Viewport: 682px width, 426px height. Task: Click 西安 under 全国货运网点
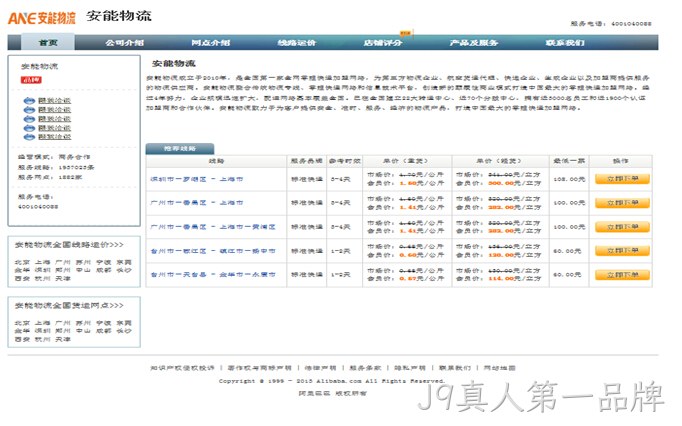22,339
